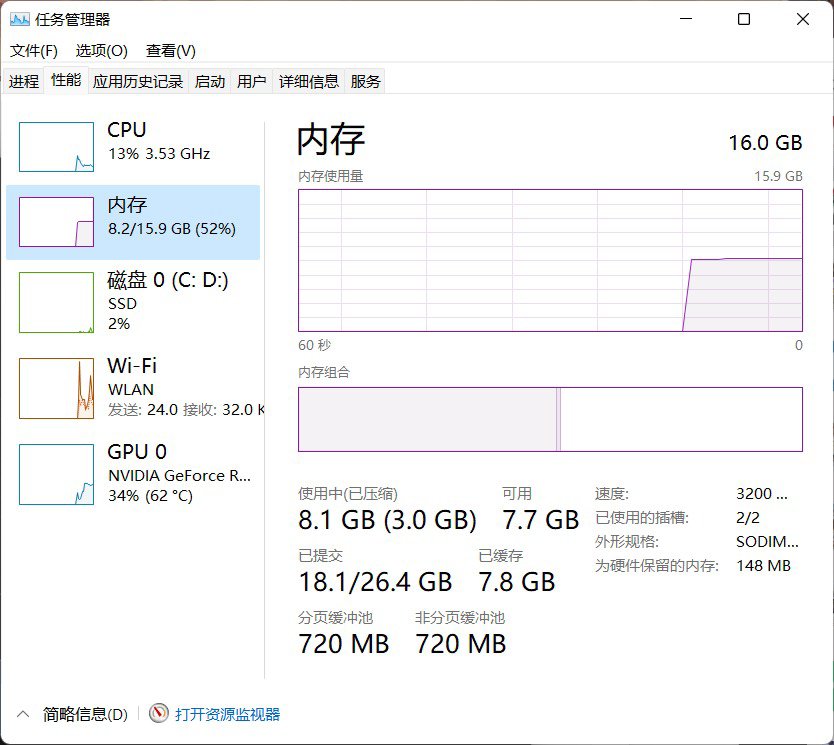Screen dimensions: 834x745
Task: Click the Task Manager icon in title bar
Action: [x=21, y=18]
